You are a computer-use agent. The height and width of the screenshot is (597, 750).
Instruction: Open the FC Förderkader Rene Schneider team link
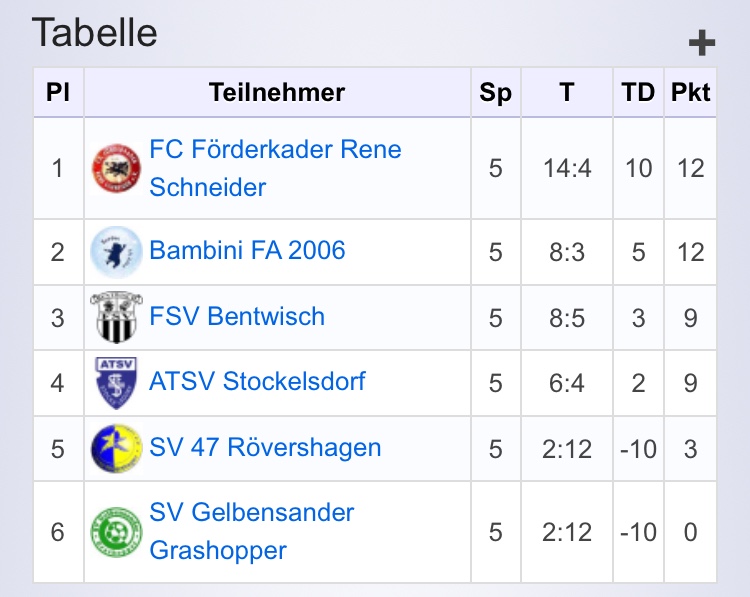275,150
